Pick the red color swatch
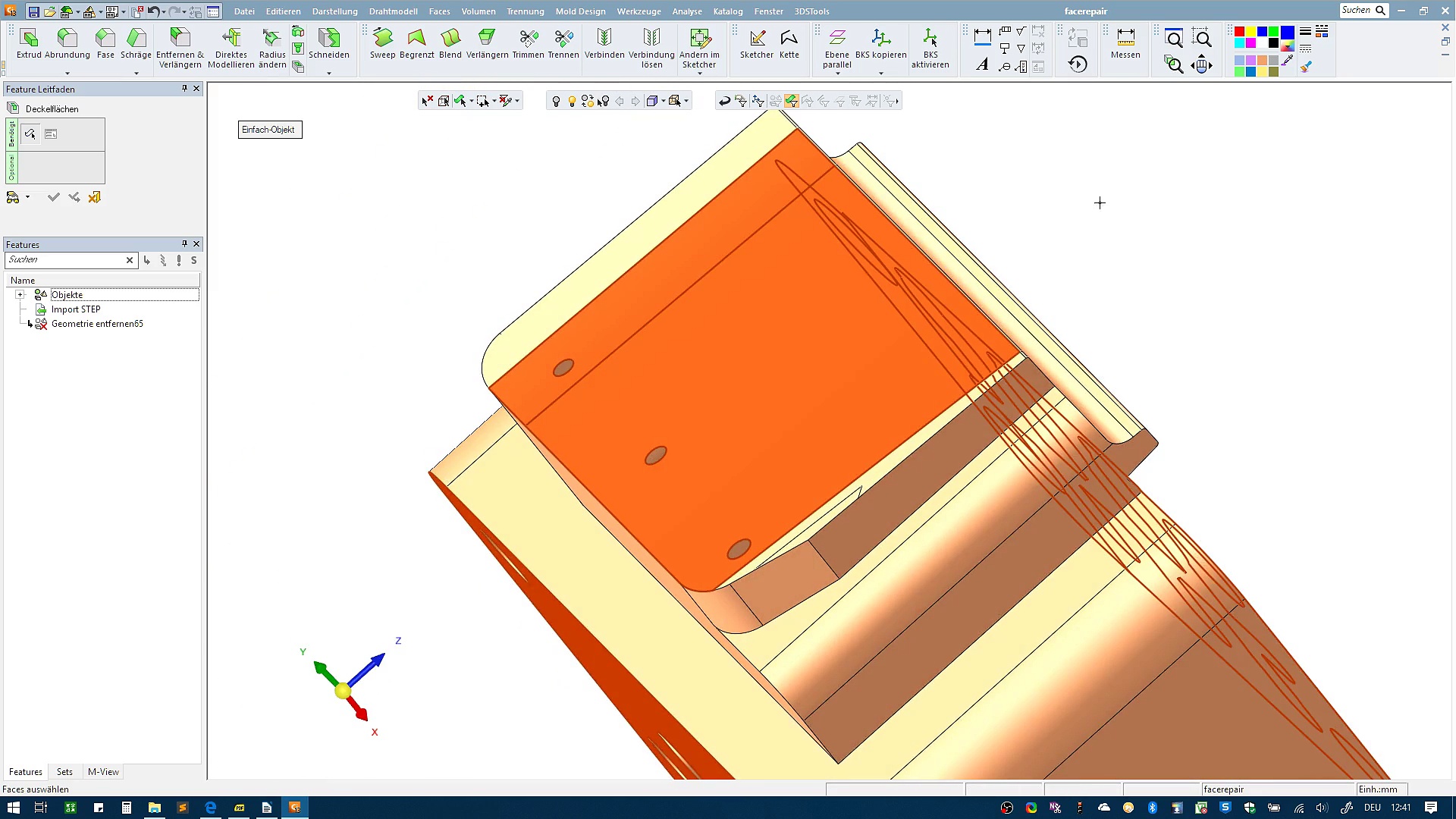 point(1239,32)
